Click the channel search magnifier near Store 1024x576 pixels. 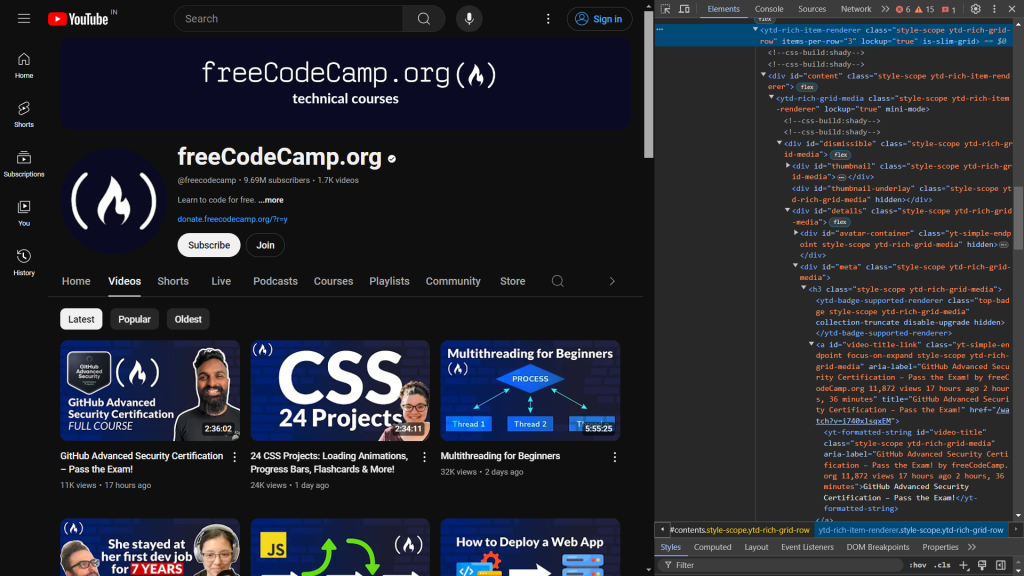pyautogui.click(x=557, y=282)
